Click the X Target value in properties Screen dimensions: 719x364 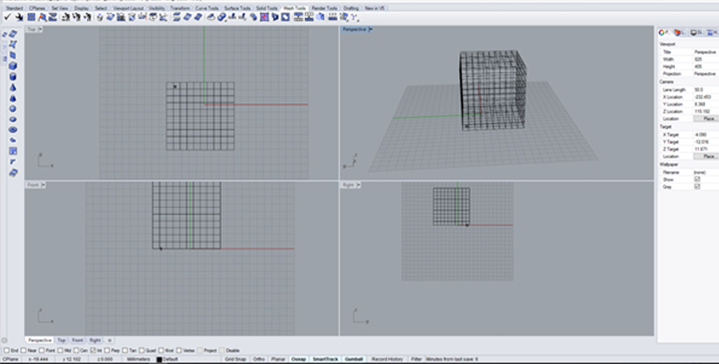(x=705, y=135)
